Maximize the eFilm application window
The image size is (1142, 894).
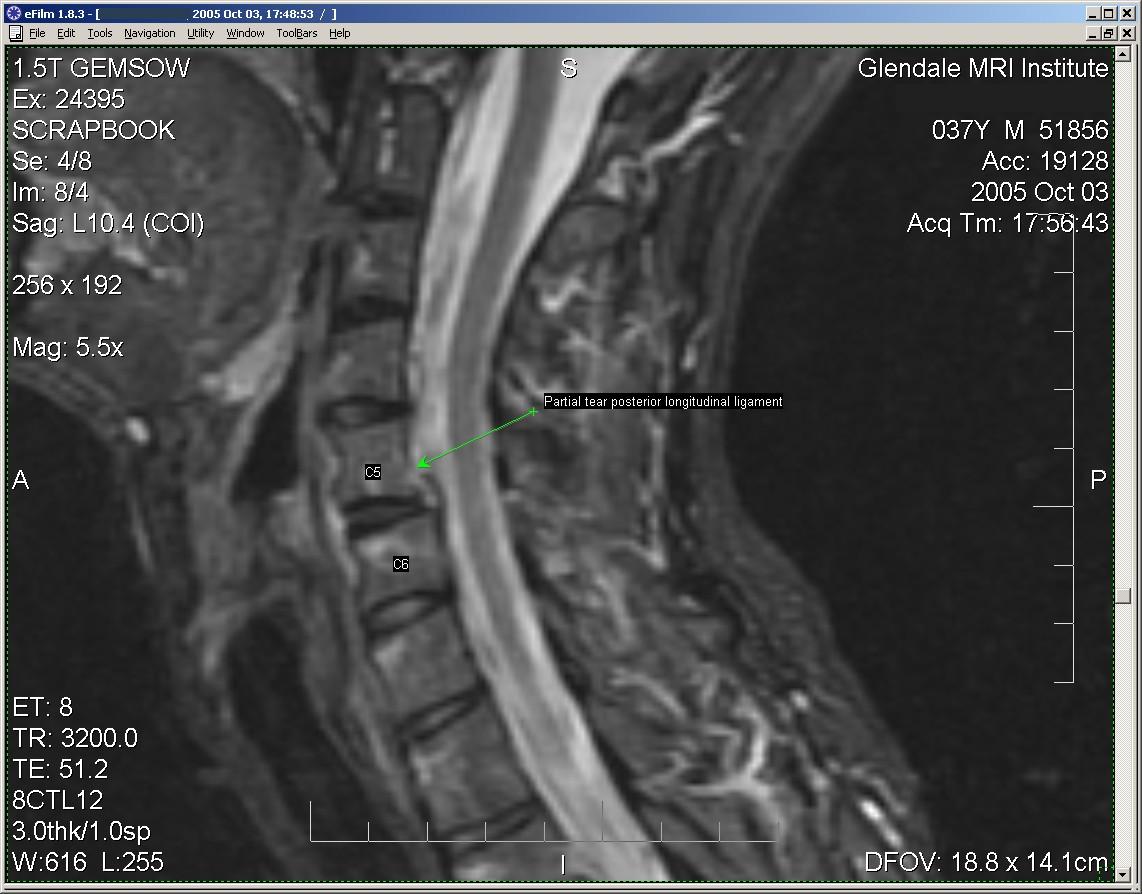[1109, 14]
